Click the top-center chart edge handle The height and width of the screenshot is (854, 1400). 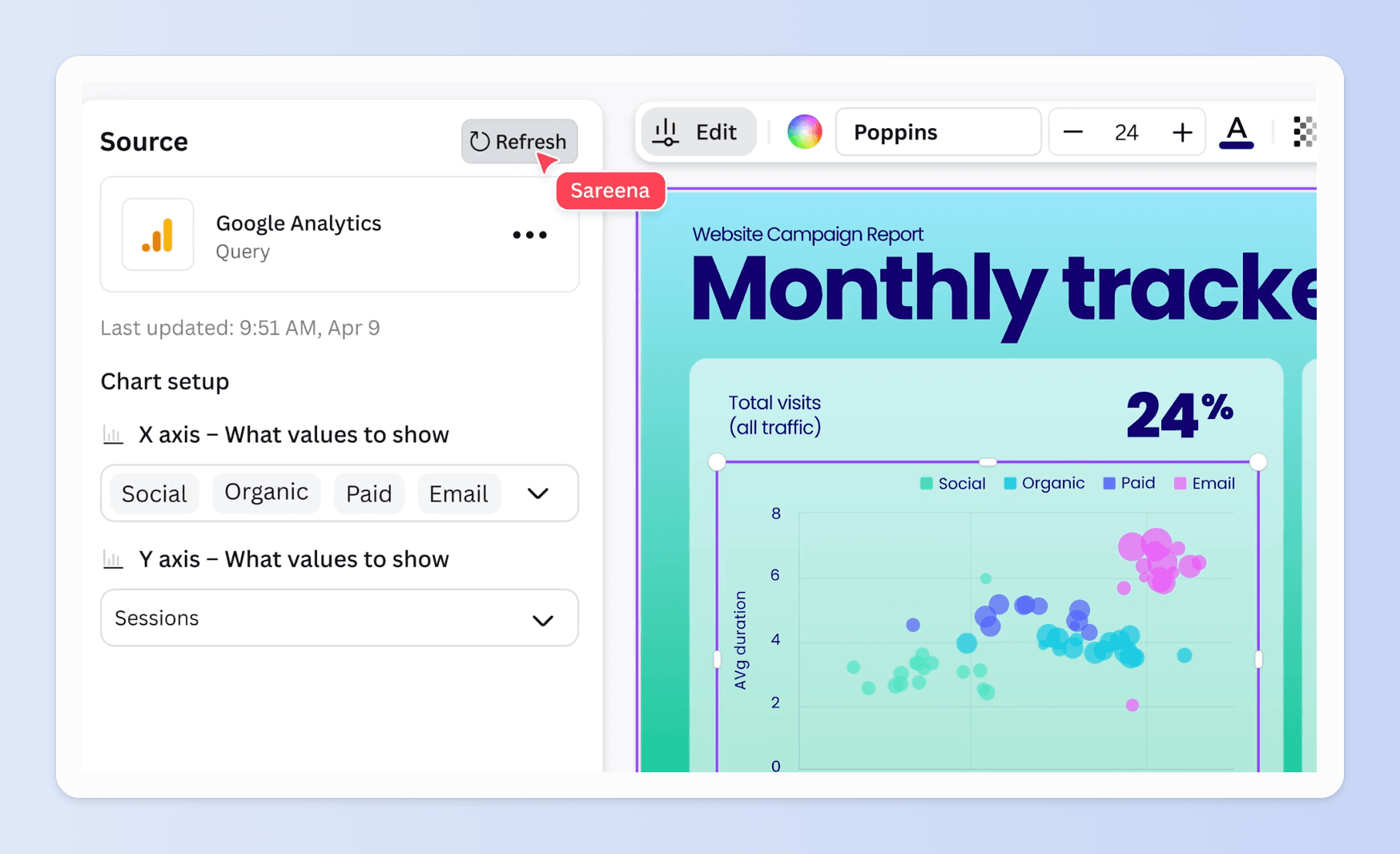coord(988,461)
